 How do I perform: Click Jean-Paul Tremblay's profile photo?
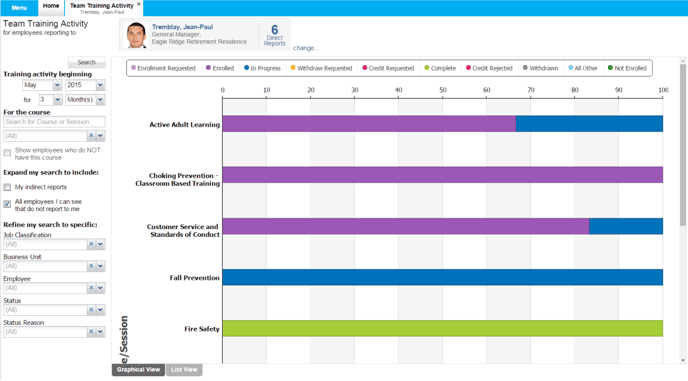tap(136, 35)
